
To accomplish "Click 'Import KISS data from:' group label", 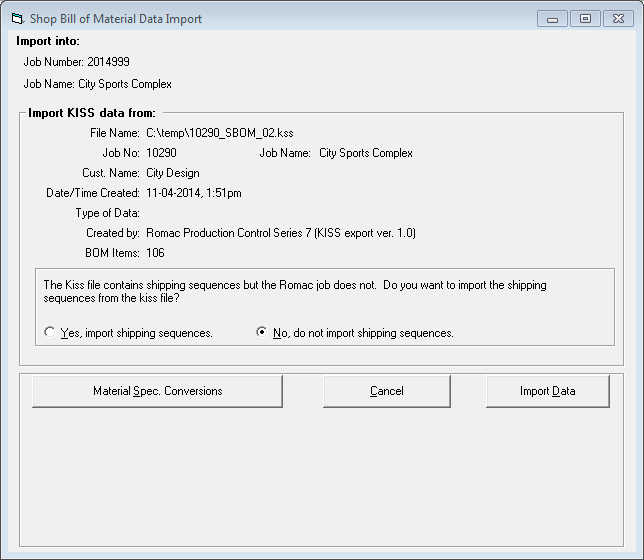I will coord(92,113).
